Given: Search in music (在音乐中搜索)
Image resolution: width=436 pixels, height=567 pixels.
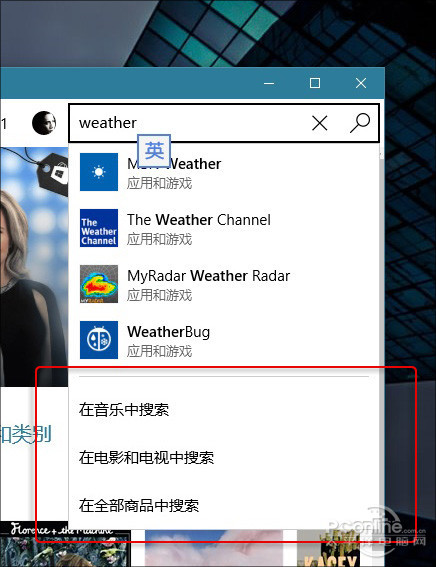Looking at the screenshot, I should point(124,410).
